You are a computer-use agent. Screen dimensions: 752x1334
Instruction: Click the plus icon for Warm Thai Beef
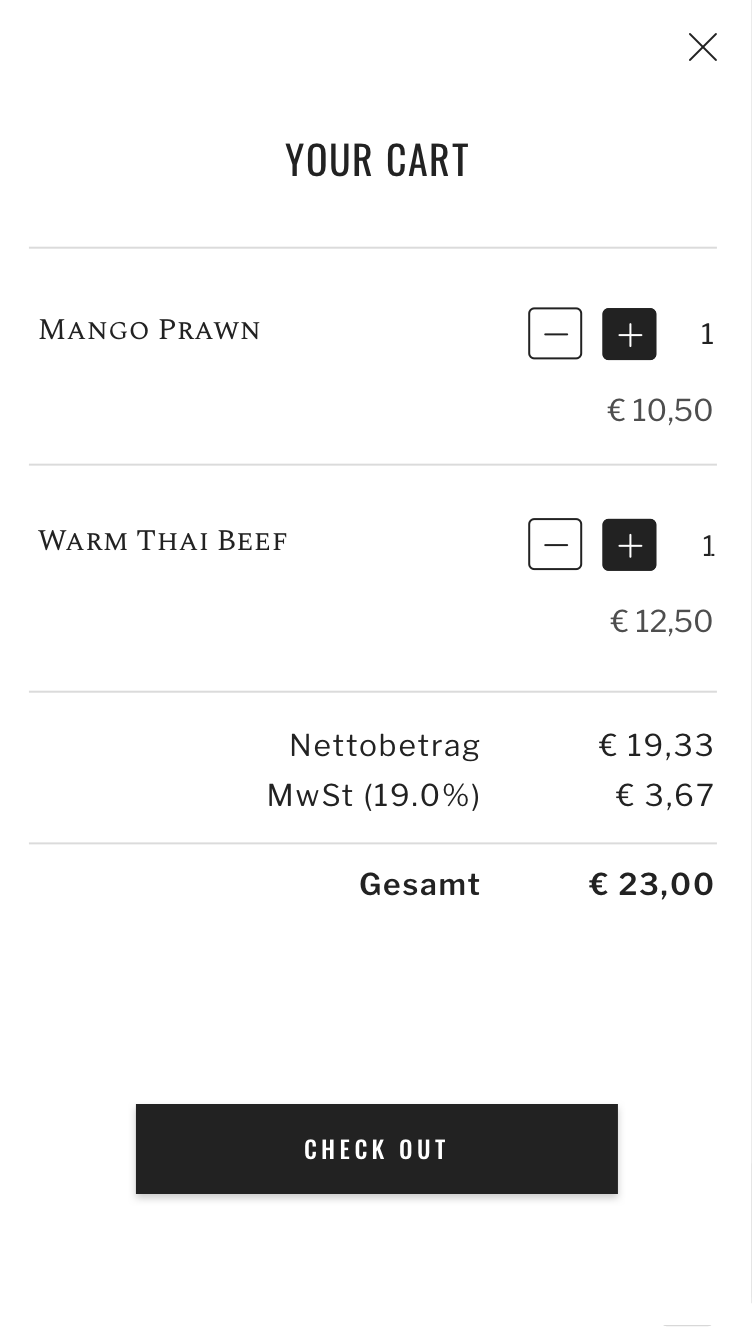(x=629, y=545)
